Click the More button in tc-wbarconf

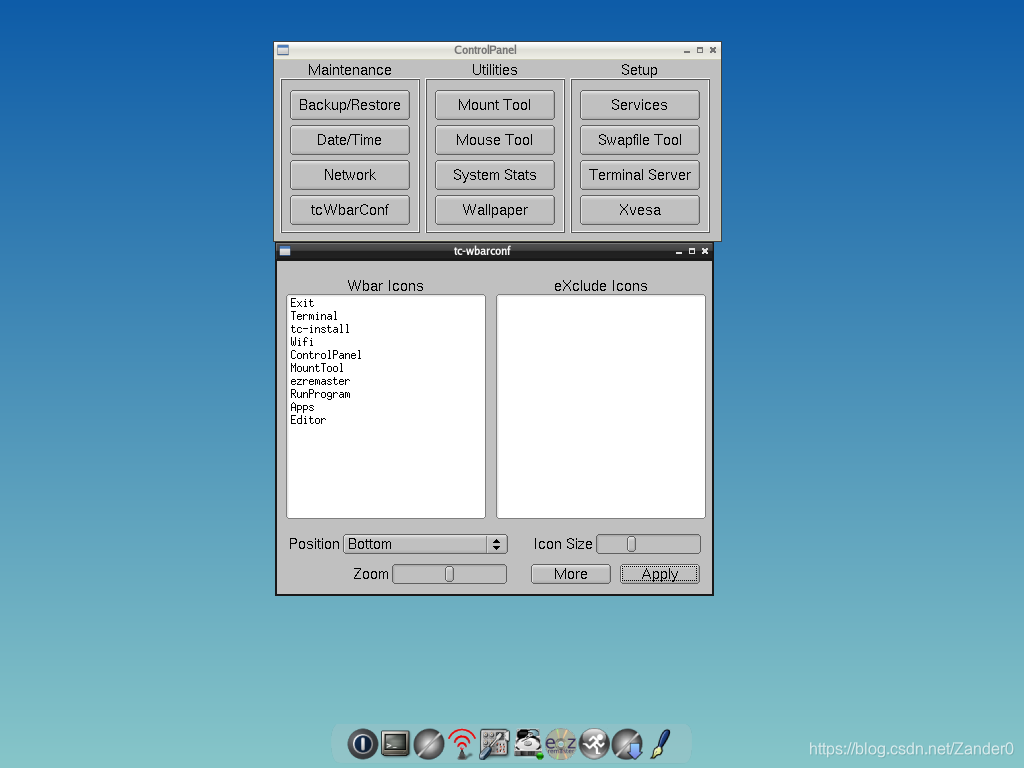(x=571, y=574)
